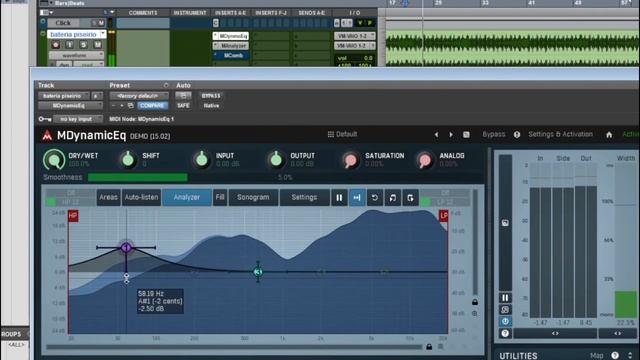Solo the Click track
Image resolution: width=640 pixels, height=360 pixels.
pyautogui.click(x=94, y=23)
